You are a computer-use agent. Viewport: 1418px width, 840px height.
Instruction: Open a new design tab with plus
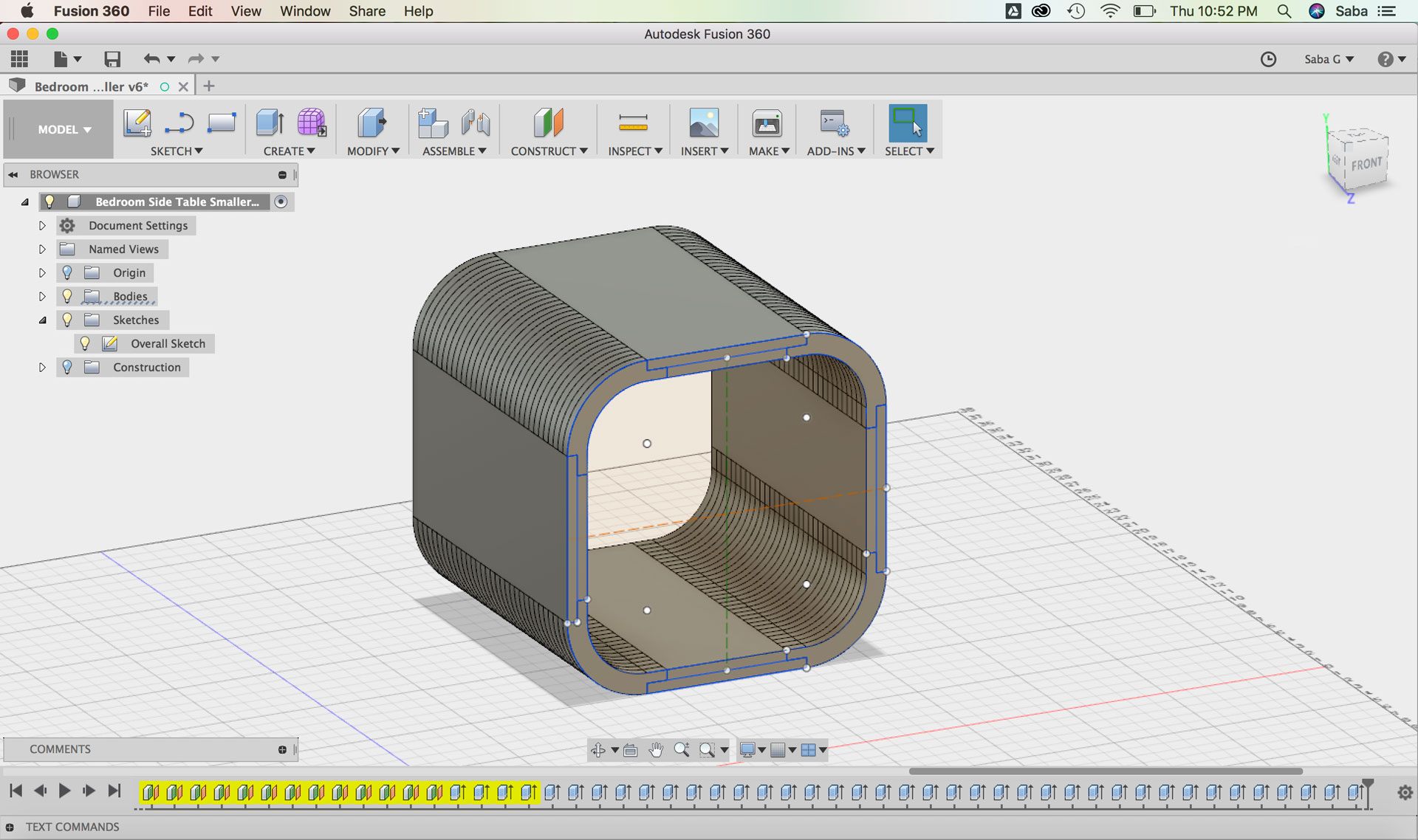click(209, 86)
